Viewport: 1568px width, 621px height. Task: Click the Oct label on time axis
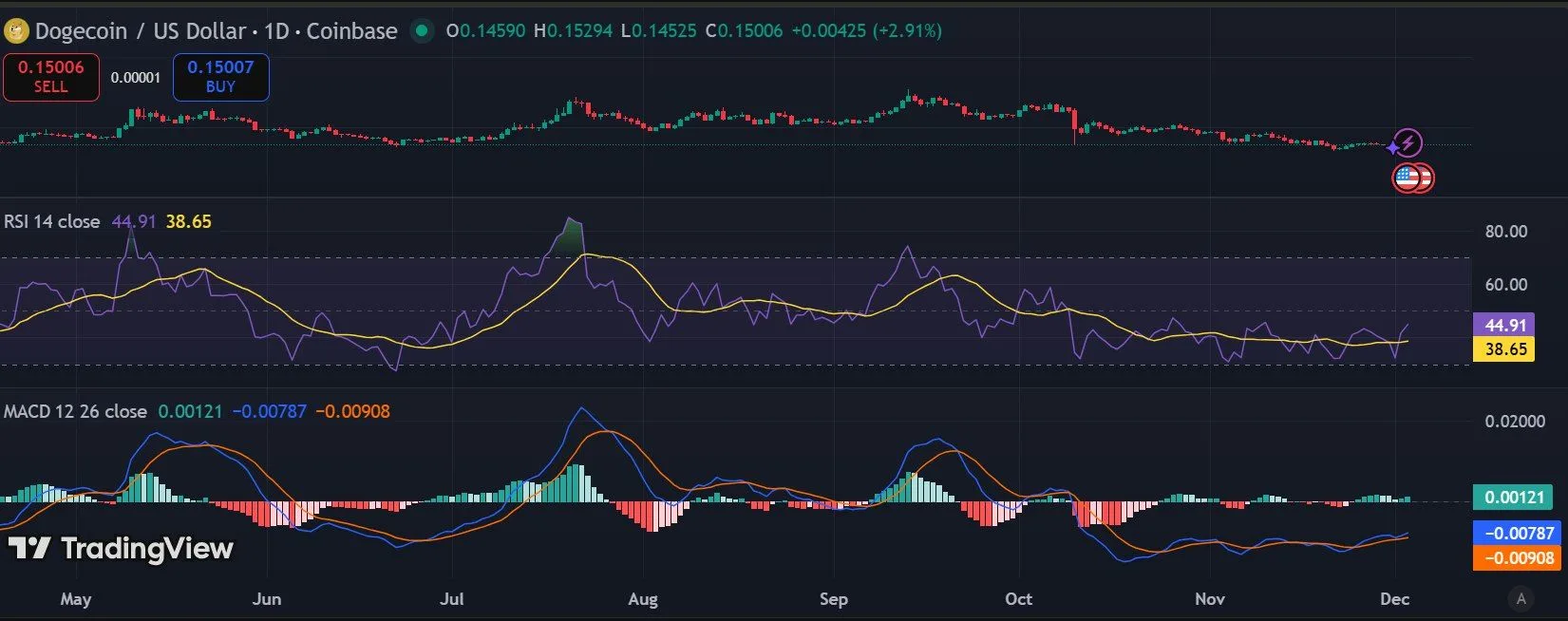[1018, 598]
